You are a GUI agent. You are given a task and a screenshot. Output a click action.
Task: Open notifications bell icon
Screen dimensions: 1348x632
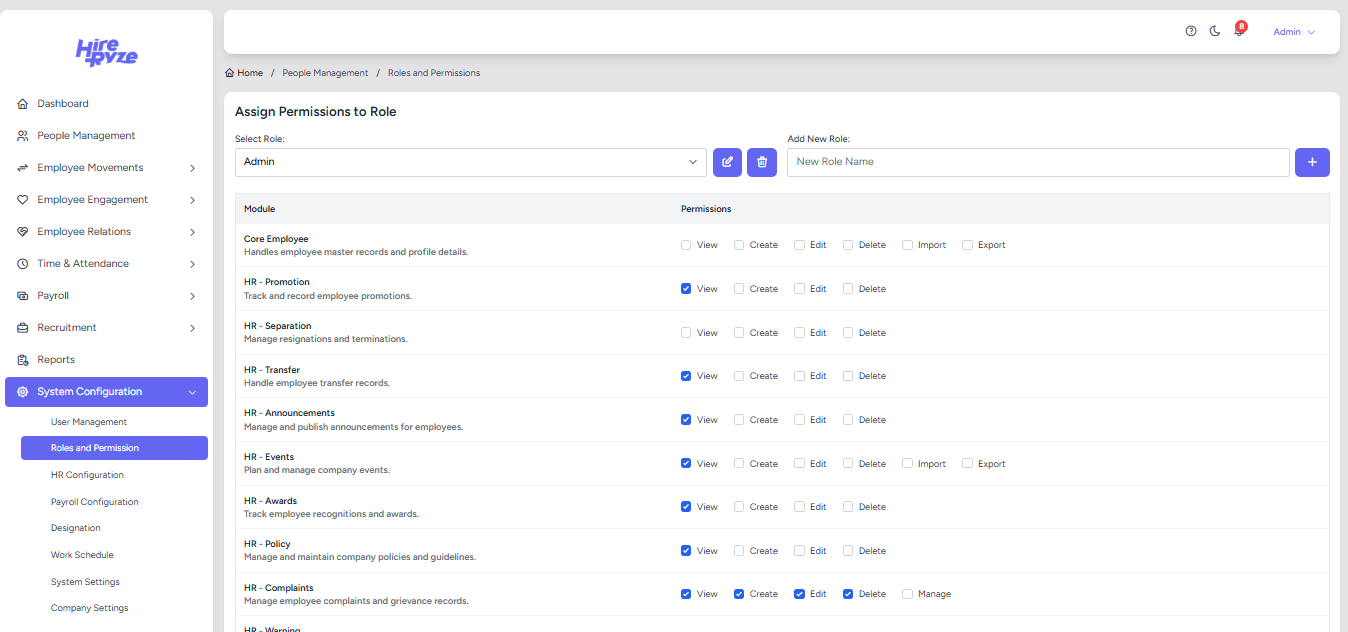pyautogui.click(x=1239, y=31)
